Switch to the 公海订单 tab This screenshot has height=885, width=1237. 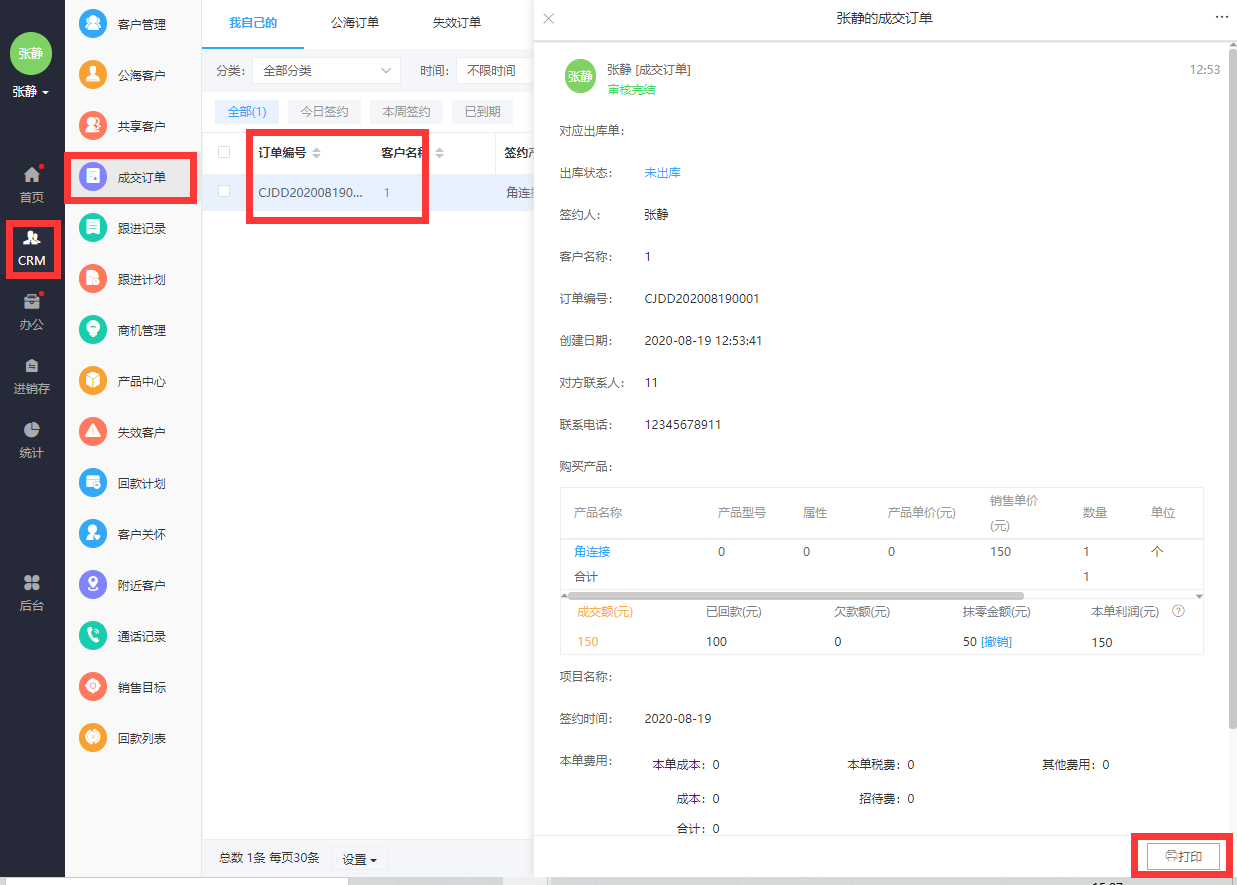[355, 22]
